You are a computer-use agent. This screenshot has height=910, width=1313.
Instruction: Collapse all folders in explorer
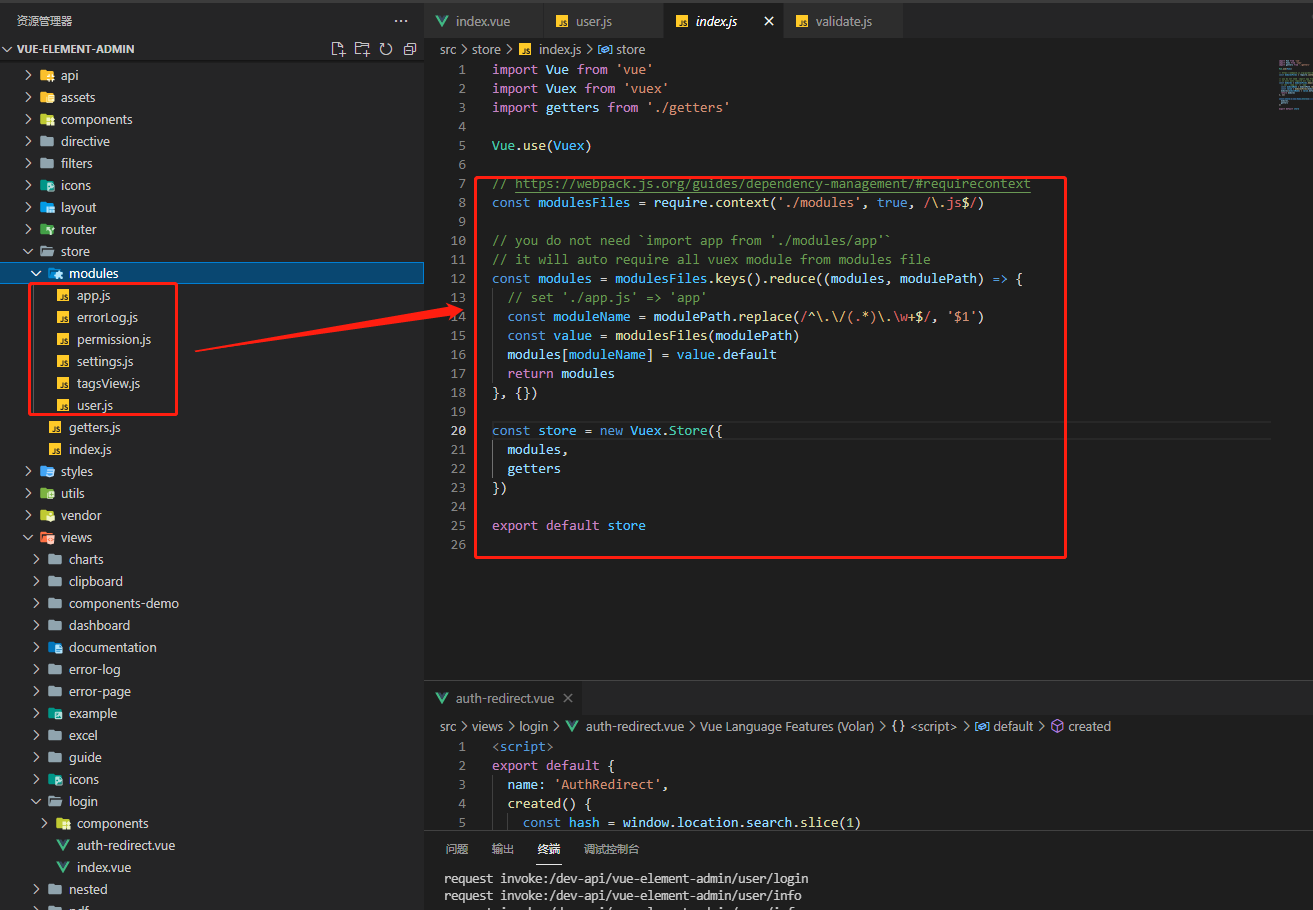tap(410, 49)
